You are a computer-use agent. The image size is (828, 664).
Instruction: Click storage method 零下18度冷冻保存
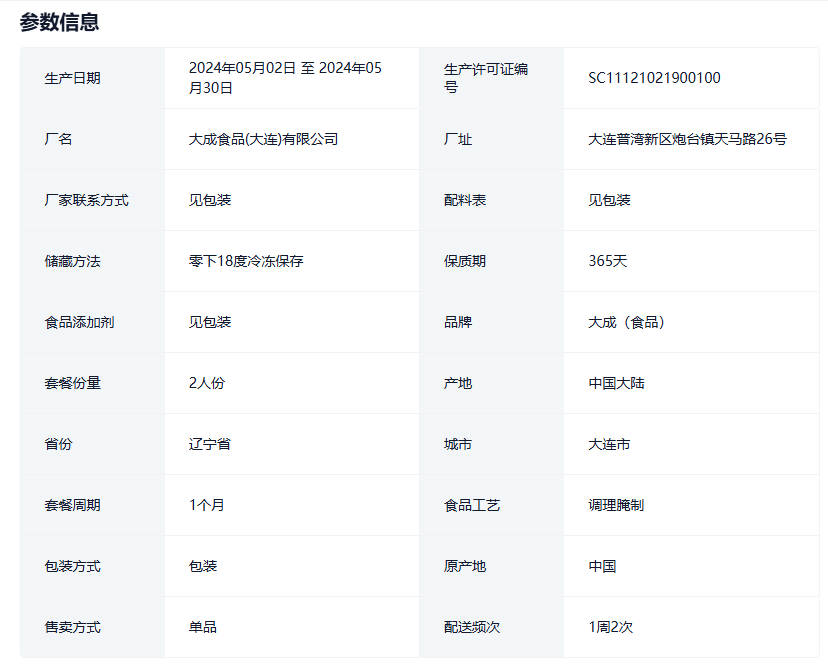tap(246, 261)
